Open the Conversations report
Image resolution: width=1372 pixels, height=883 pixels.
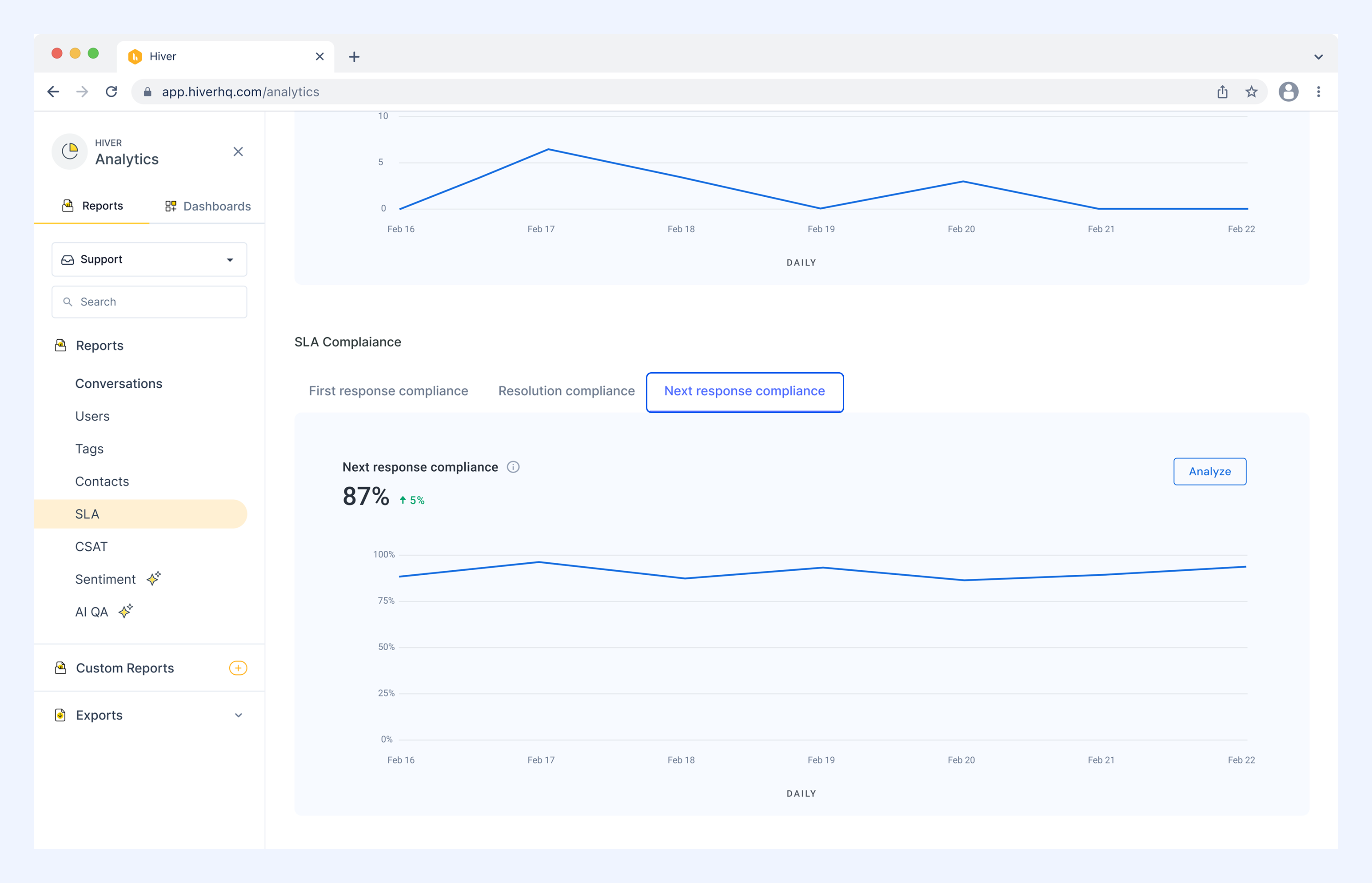coord(119,384)
